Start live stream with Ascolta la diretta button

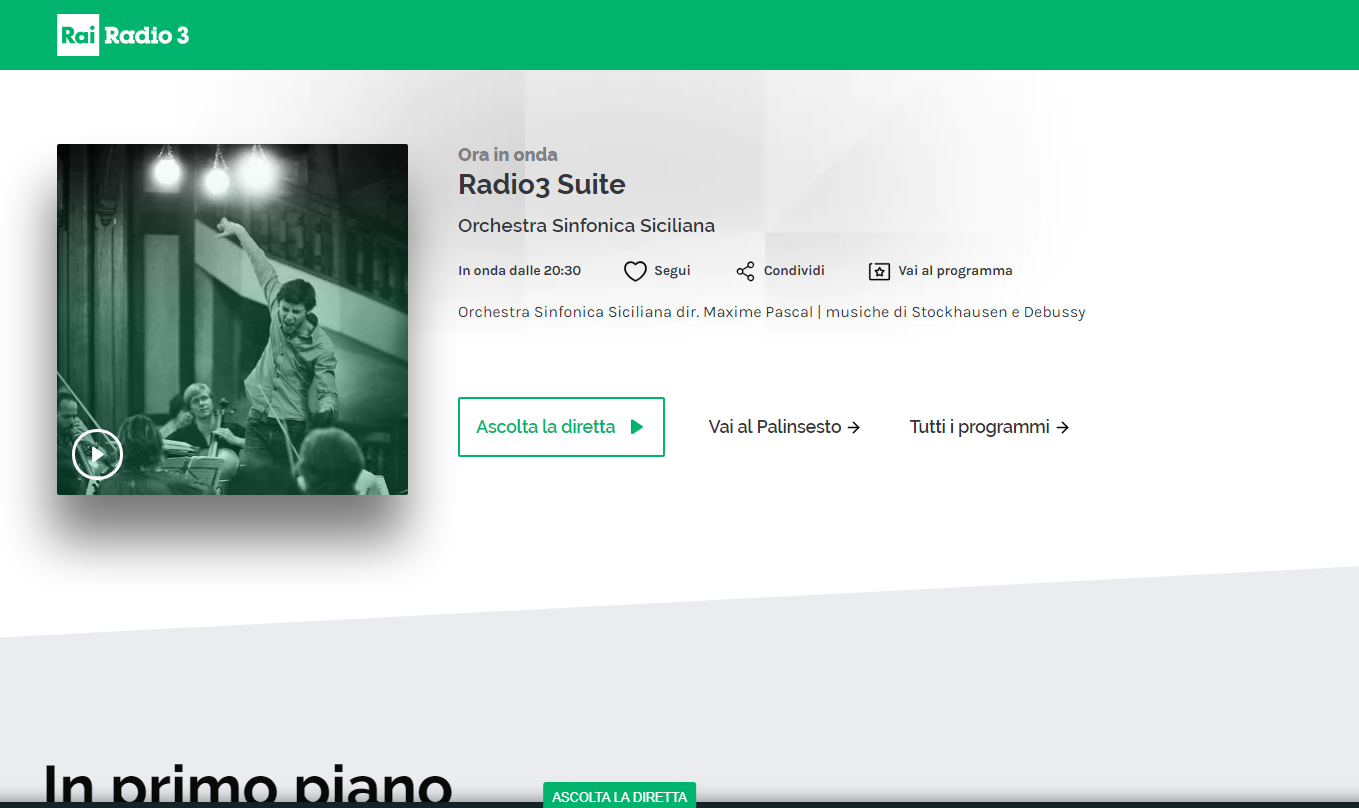click(561, 427)
